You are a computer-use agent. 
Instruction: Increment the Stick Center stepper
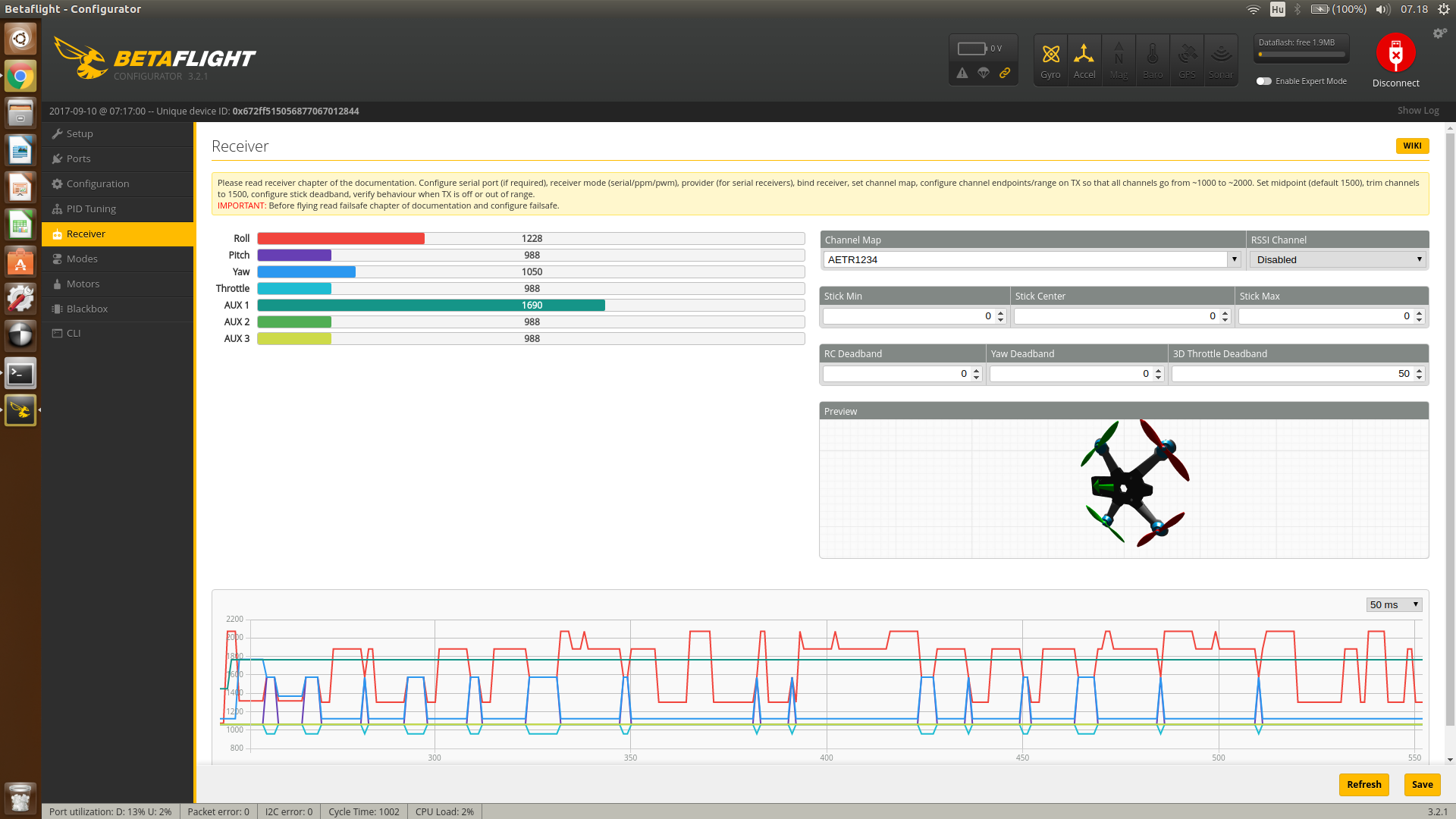click(x=1225, y=312)
